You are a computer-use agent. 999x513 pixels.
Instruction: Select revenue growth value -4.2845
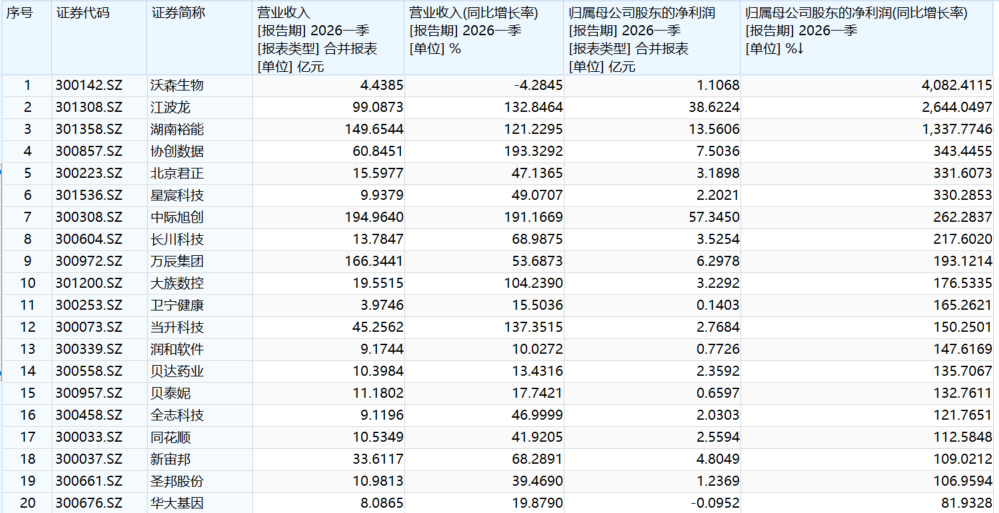pyautogui.click(x=540, y=85)
